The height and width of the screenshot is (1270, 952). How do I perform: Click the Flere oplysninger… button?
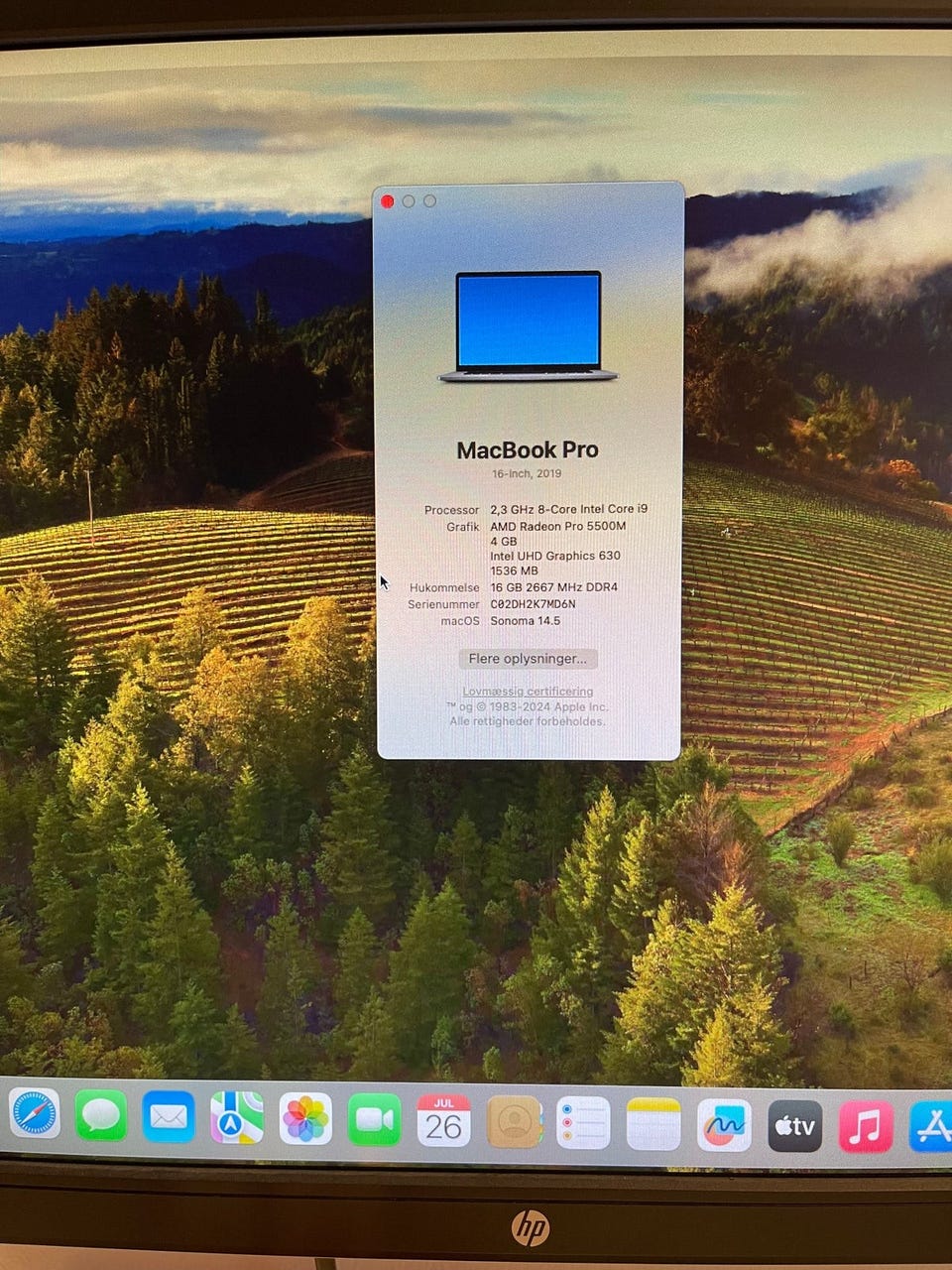[x=529, y=658]
